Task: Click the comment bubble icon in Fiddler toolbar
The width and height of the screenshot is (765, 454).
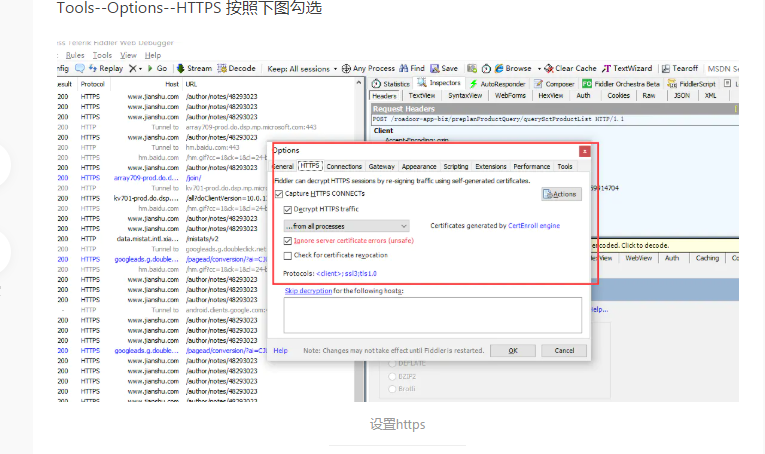Action: 80,68
